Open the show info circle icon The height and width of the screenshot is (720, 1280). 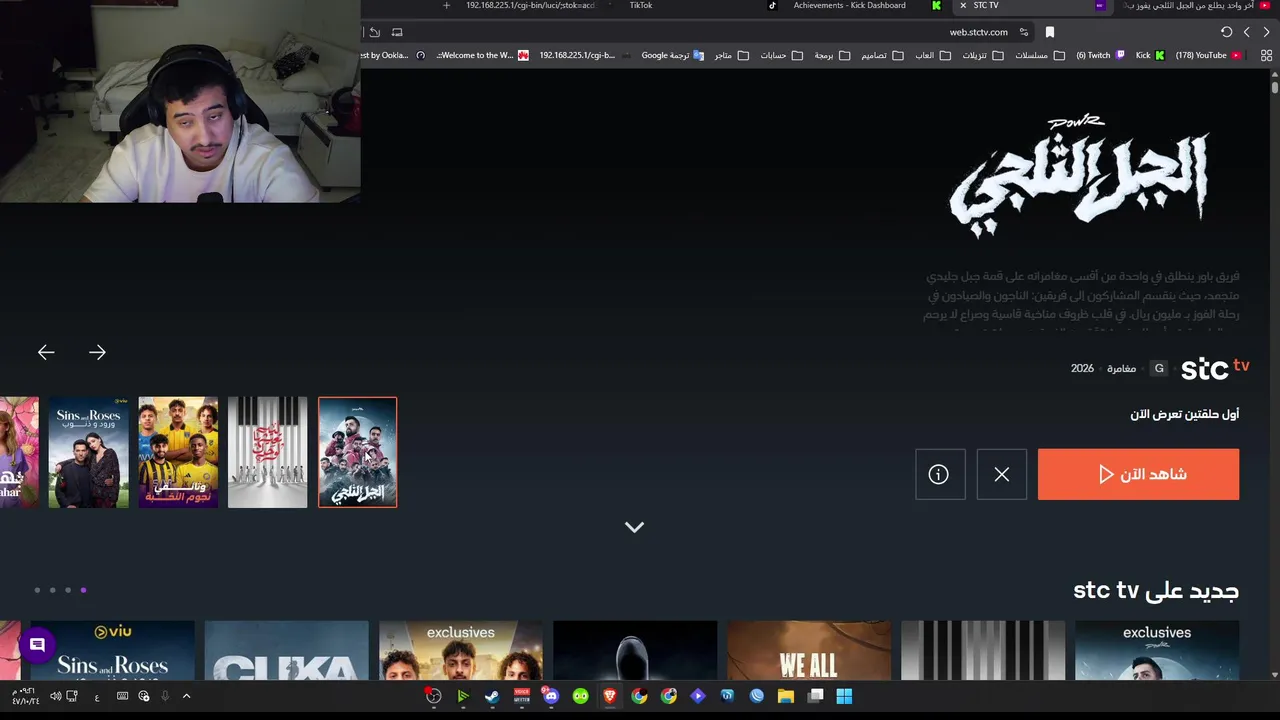tap(939, 474)
